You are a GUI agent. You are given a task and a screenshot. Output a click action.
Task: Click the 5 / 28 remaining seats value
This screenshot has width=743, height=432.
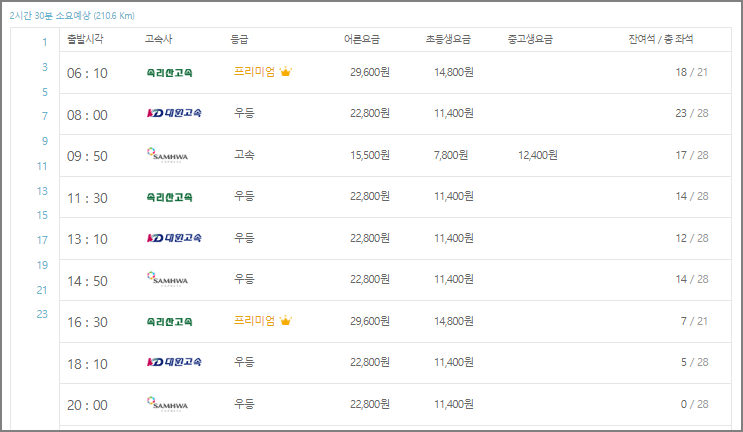pyautogui.click(x=694, y=362)
